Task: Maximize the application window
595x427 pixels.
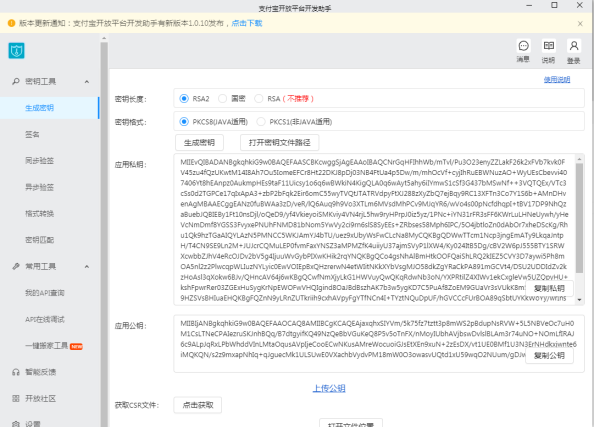Action: (x=554, y=5)
